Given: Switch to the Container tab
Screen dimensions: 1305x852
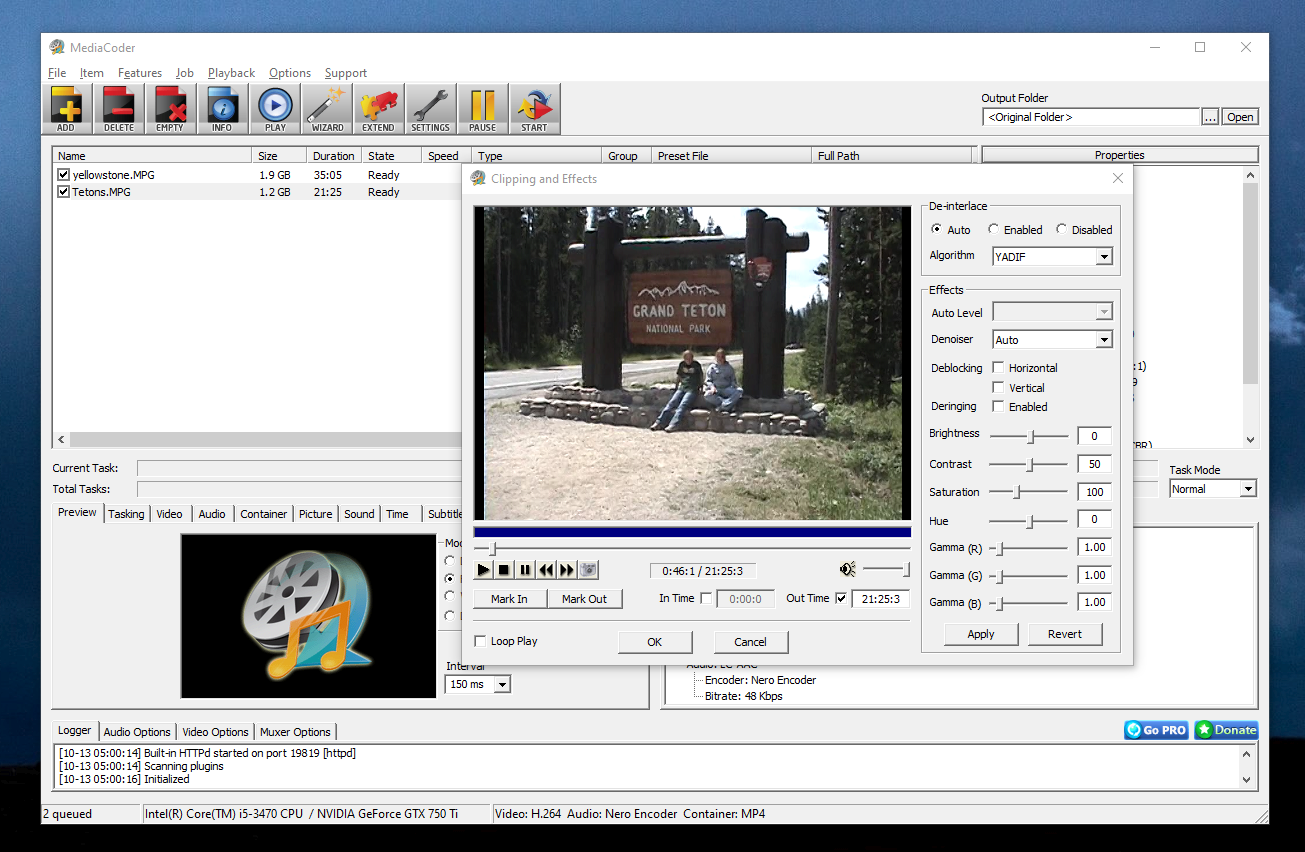Looking at the screenshot, I should point(264,514).
